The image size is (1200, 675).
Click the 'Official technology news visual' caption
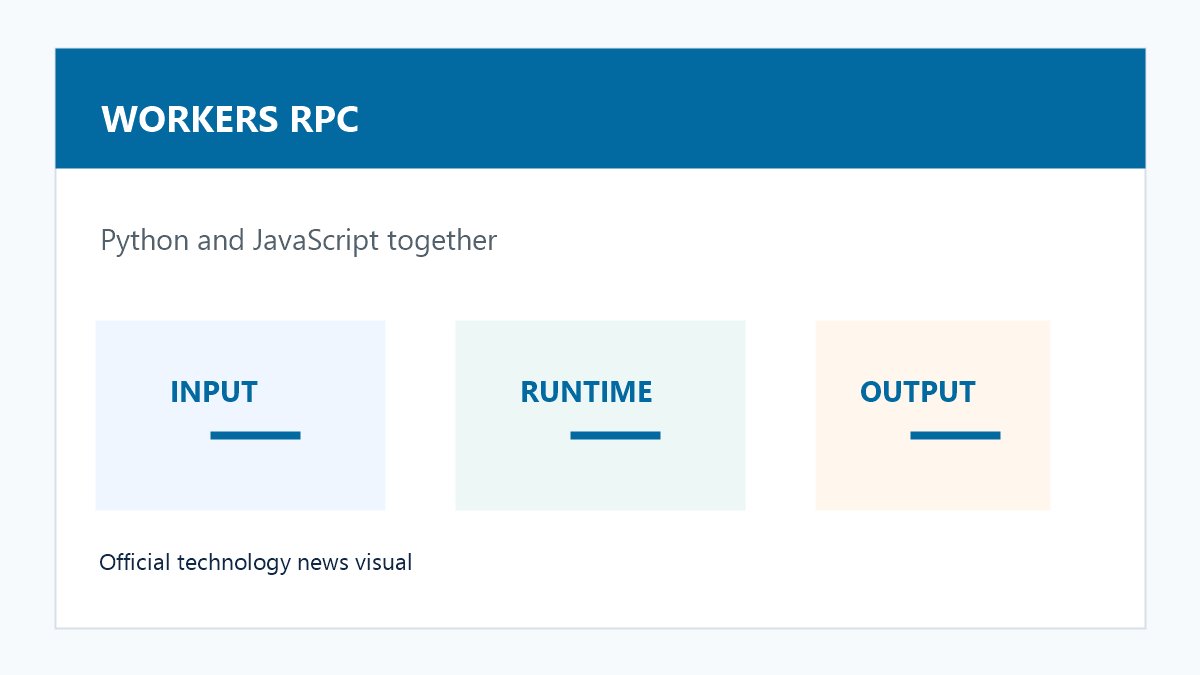[x=255, y=563]
